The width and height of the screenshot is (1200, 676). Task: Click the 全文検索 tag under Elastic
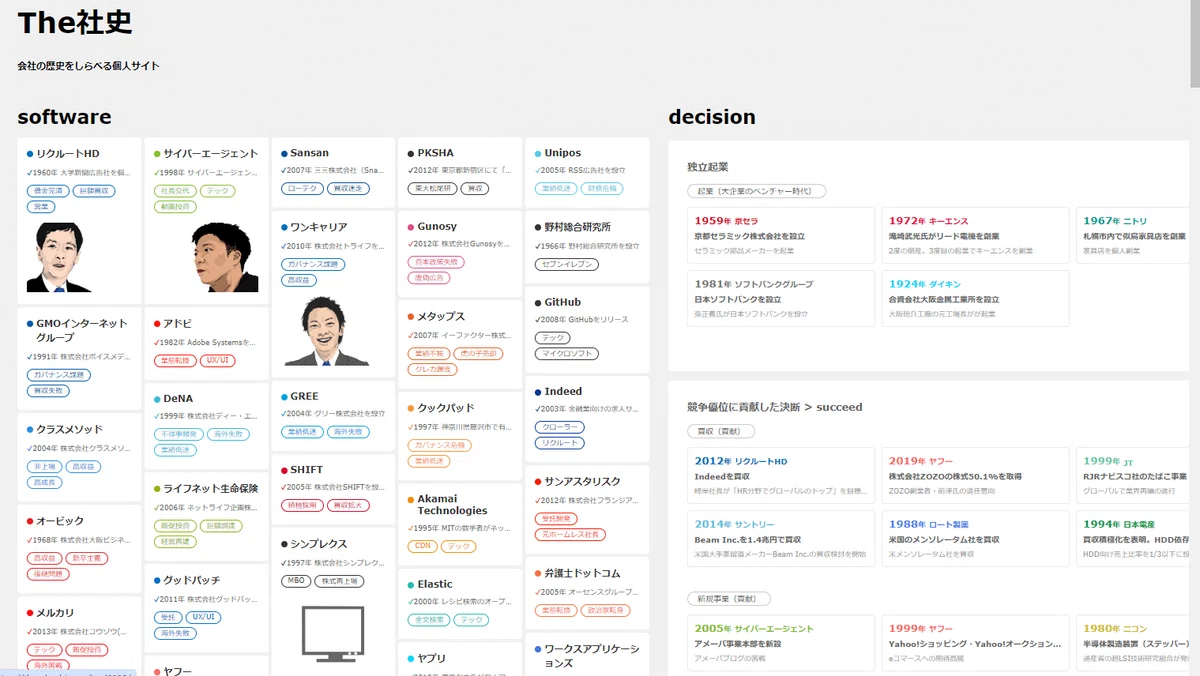[x=428, y=621]
